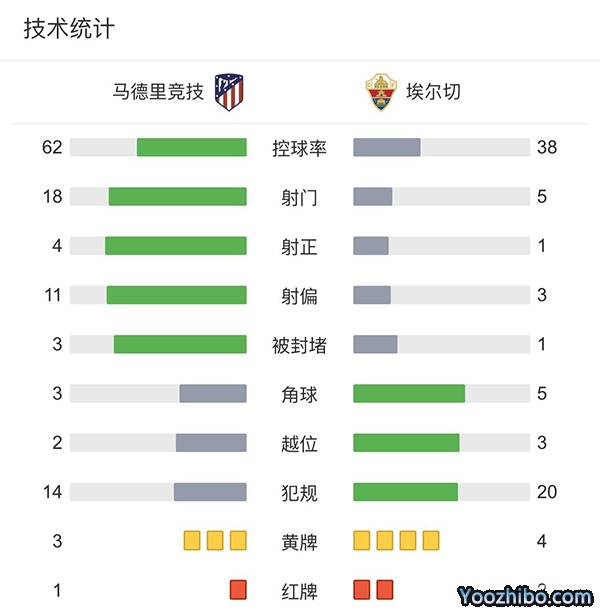Screen dimensions: 600x612
Task: Click the 黄牌 yellow card label
Action: [x=299, y=542]
